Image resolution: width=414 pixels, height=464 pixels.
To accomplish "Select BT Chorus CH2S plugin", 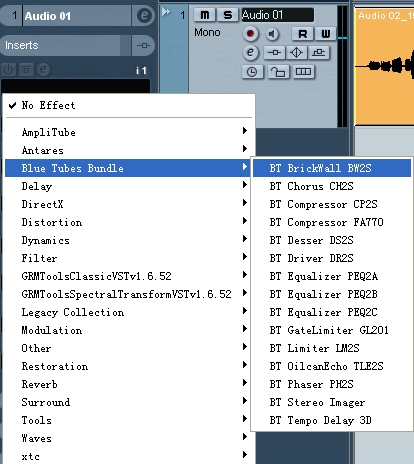I will [332, 186].
